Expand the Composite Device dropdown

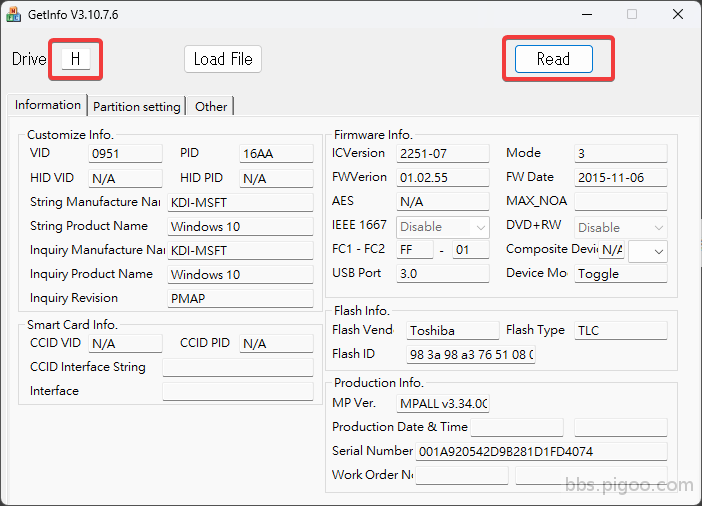pos(647,250)
